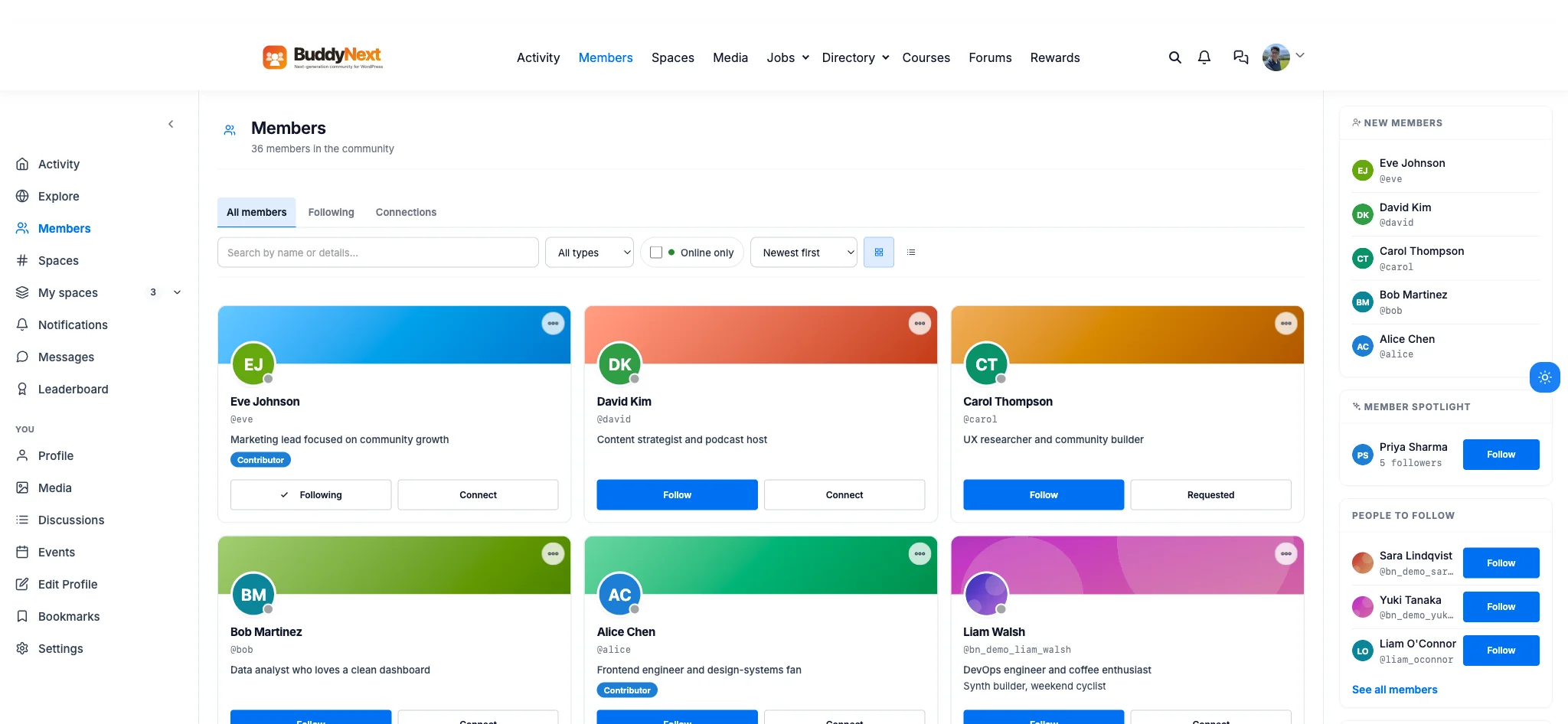Open the notifications bell in the header
Screen dimensions: 1568x724
point(1204,57)
